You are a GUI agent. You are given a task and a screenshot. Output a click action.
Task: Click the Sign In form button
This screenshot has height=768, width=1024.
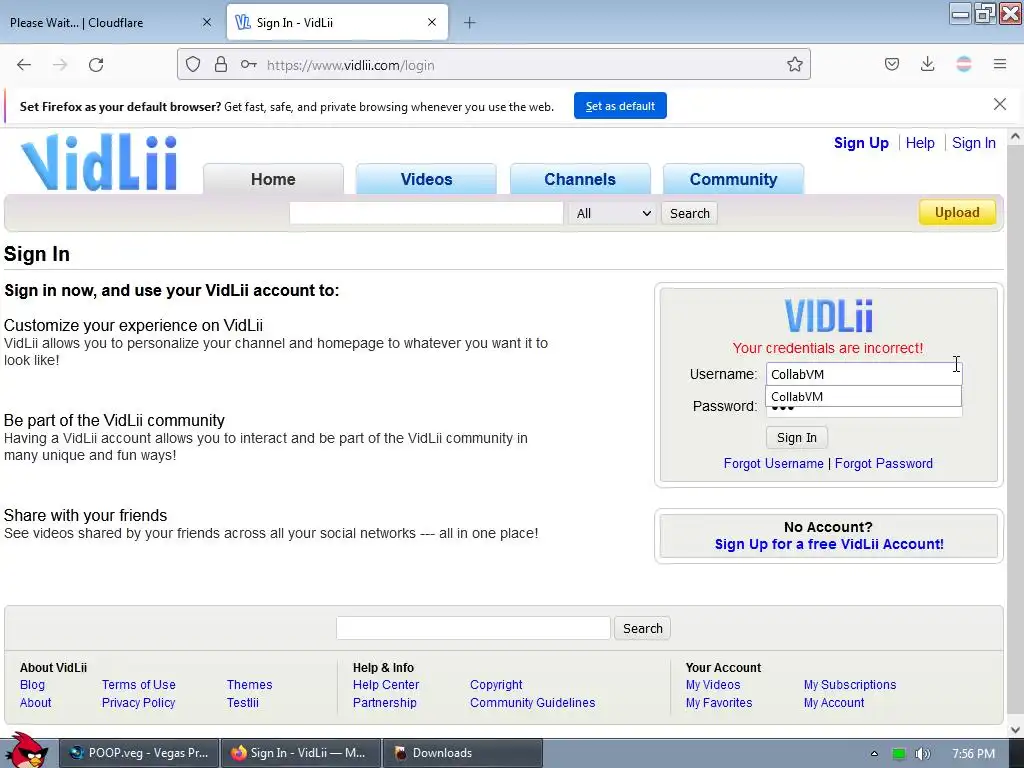797,438
